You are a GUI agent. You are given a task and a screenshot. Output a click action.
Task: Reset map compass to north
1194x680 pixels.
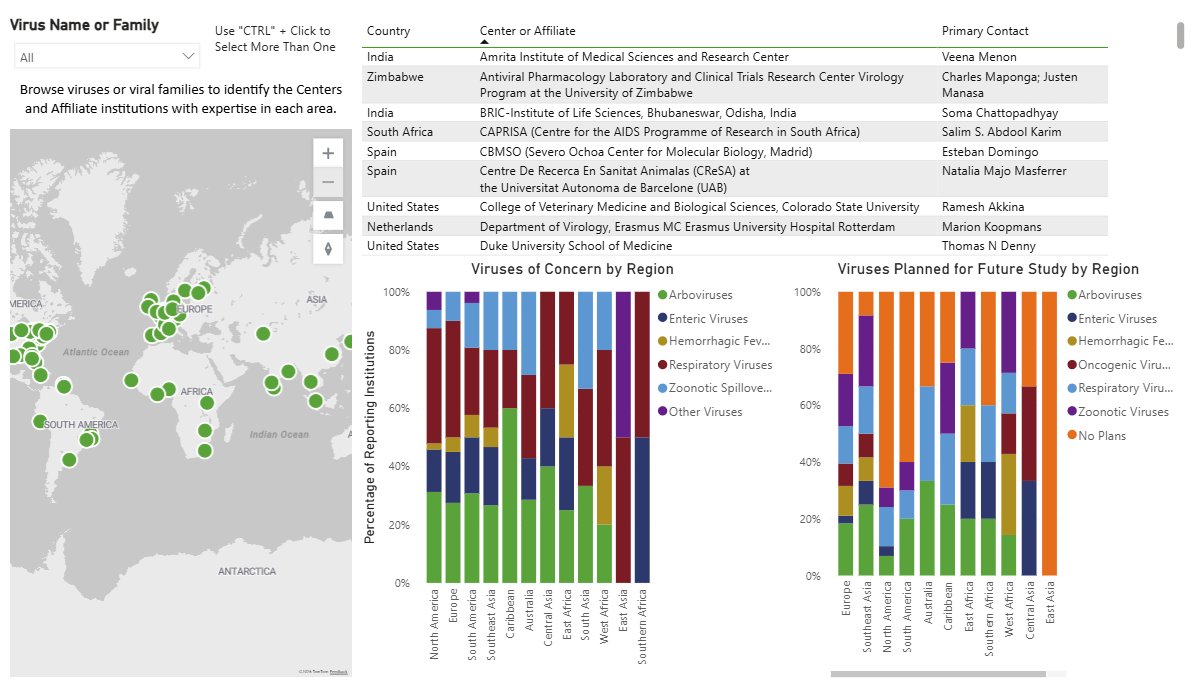[x=328, y=249]
